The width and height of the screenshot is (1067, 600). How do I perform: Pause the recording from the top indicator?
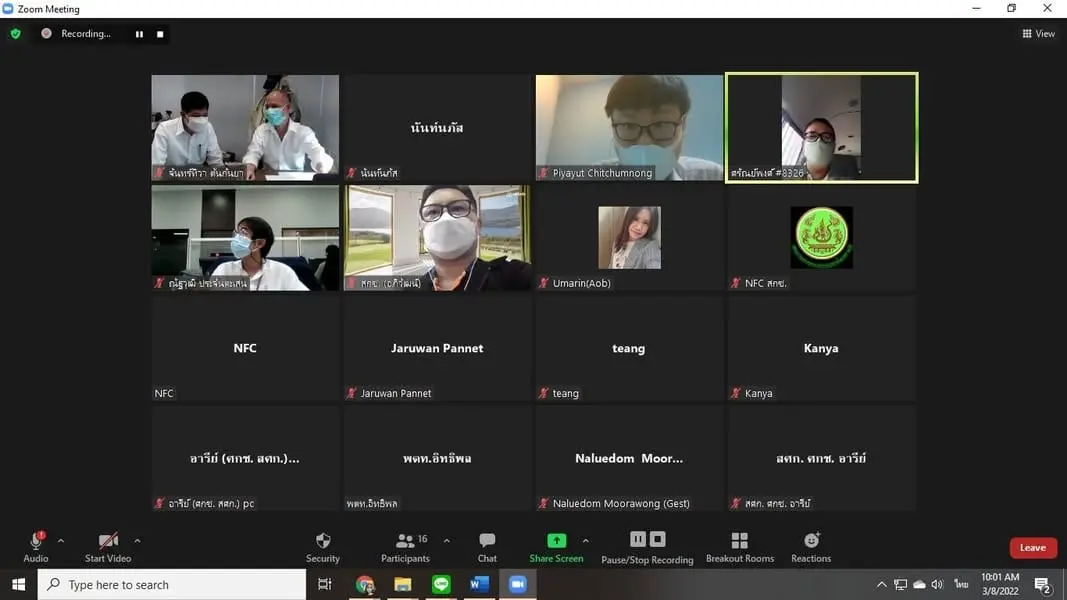coord(139,34)
